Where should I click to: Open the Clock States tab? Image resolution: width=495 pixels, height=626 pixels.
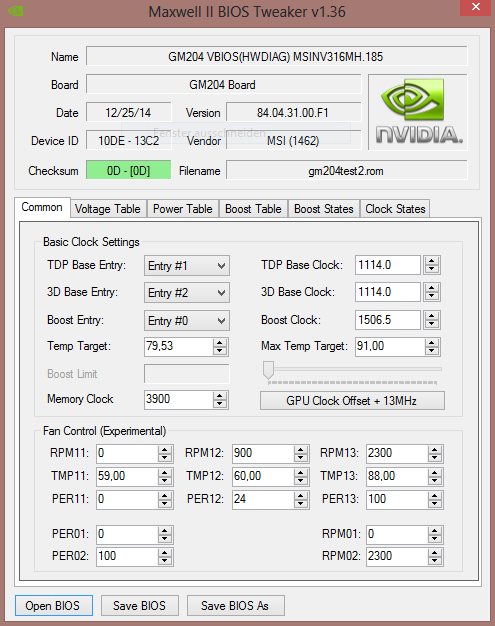tap(395, 209)
